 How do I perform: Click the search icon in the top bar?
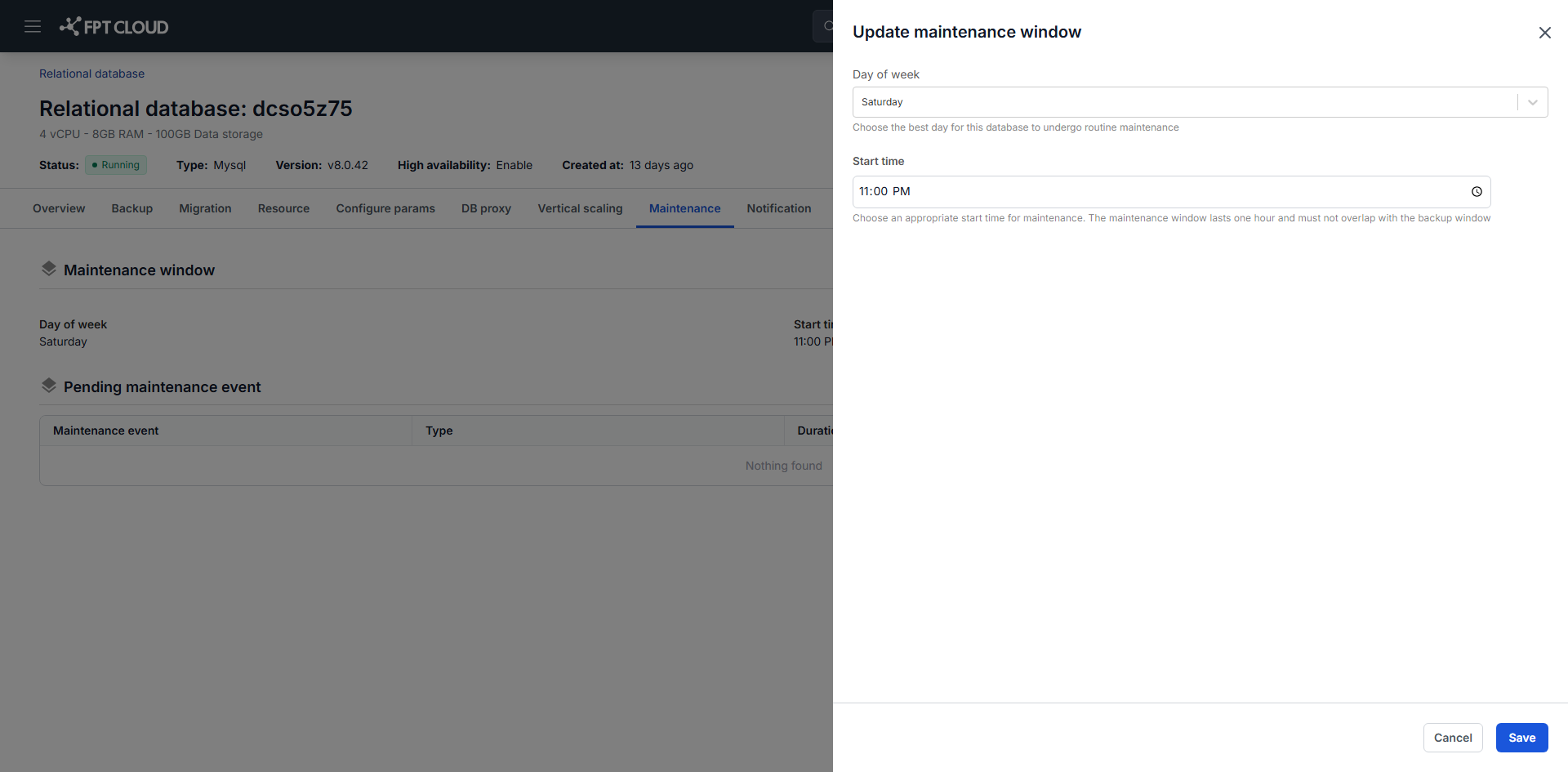click(826, 26)
